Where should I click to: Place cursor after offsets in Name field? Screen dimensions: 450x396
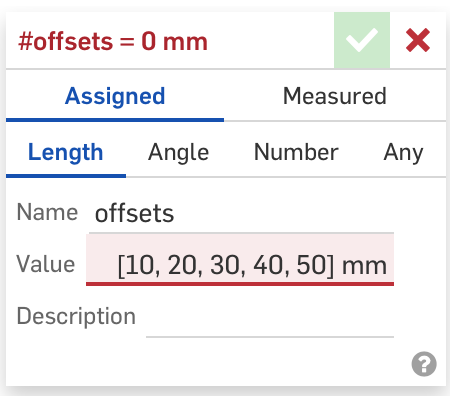pyautogui.click(x=175, y=214)
